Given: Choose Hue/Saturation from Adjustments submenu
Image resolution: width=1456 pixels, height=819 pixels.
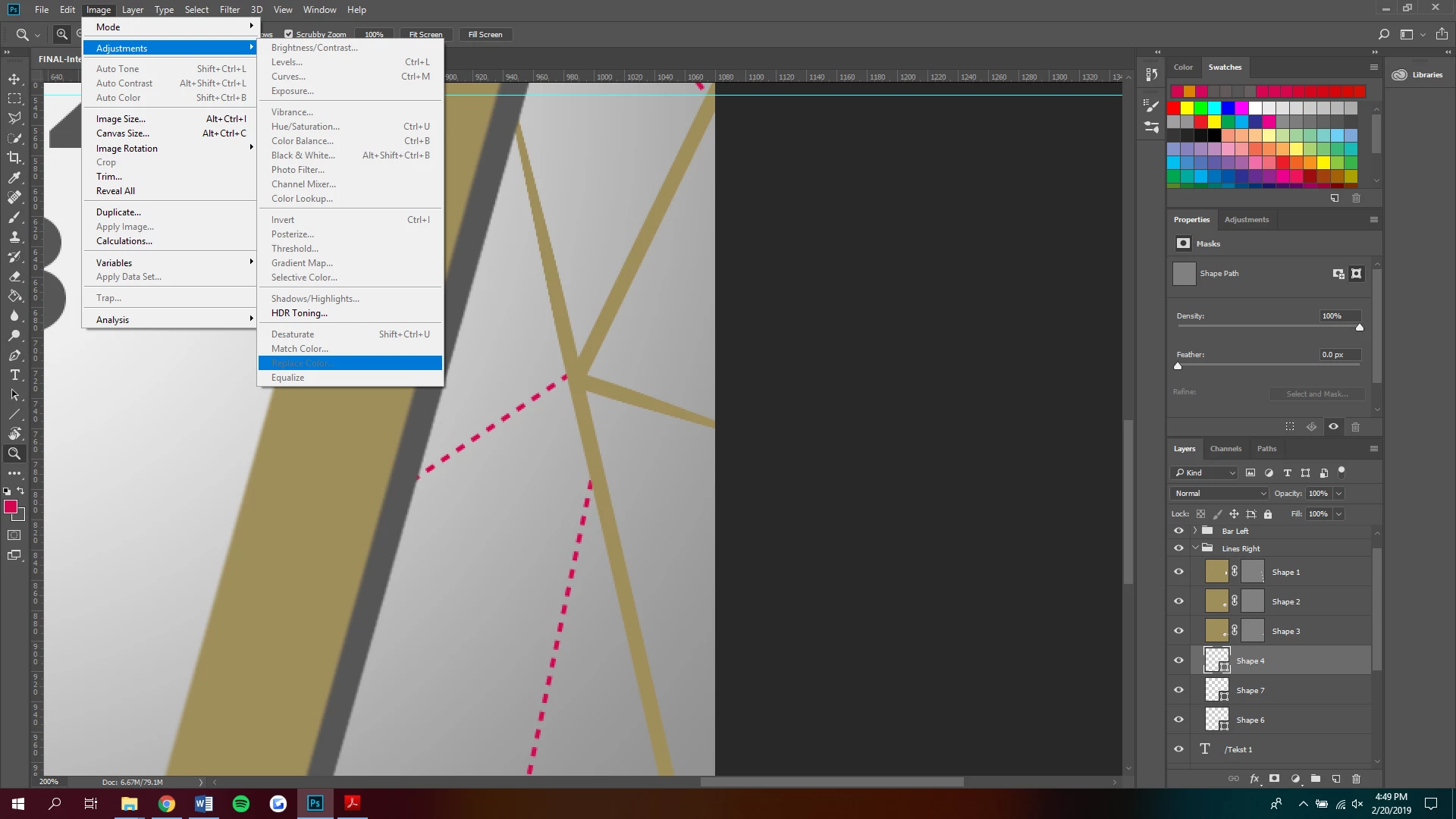Looking at the screenshot, I should click(306, 127).
